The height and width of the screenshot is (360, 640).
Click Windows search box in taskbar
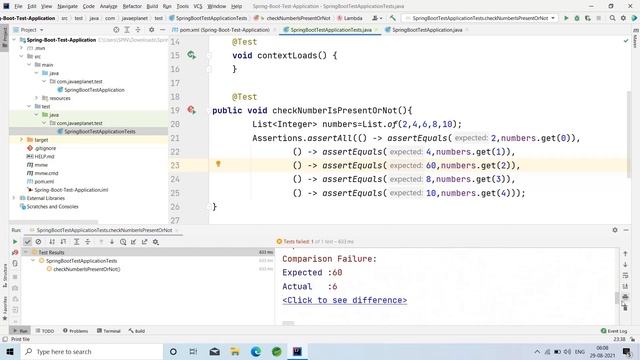click(92, 351)
